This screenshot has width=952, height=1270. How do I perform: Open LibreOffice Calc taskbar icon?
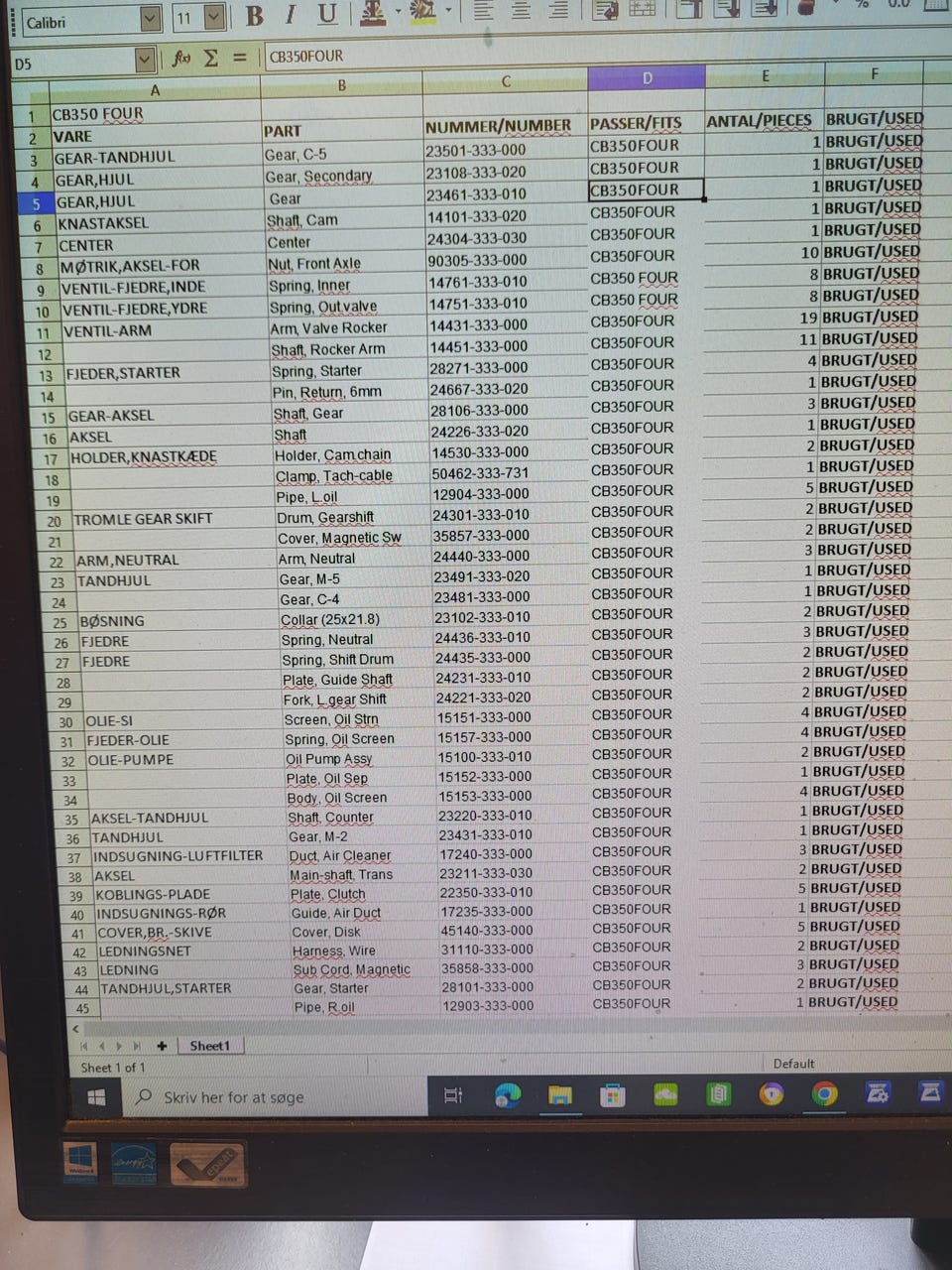click(718, 1093)
